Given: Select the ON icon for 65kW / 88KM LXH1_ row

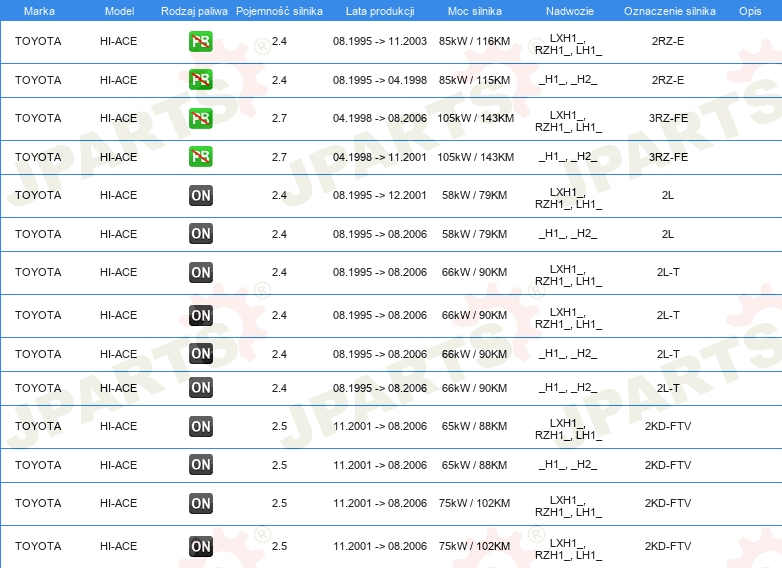Looking at the screenshot, I should pyautogui.click(x=201, y=426).
